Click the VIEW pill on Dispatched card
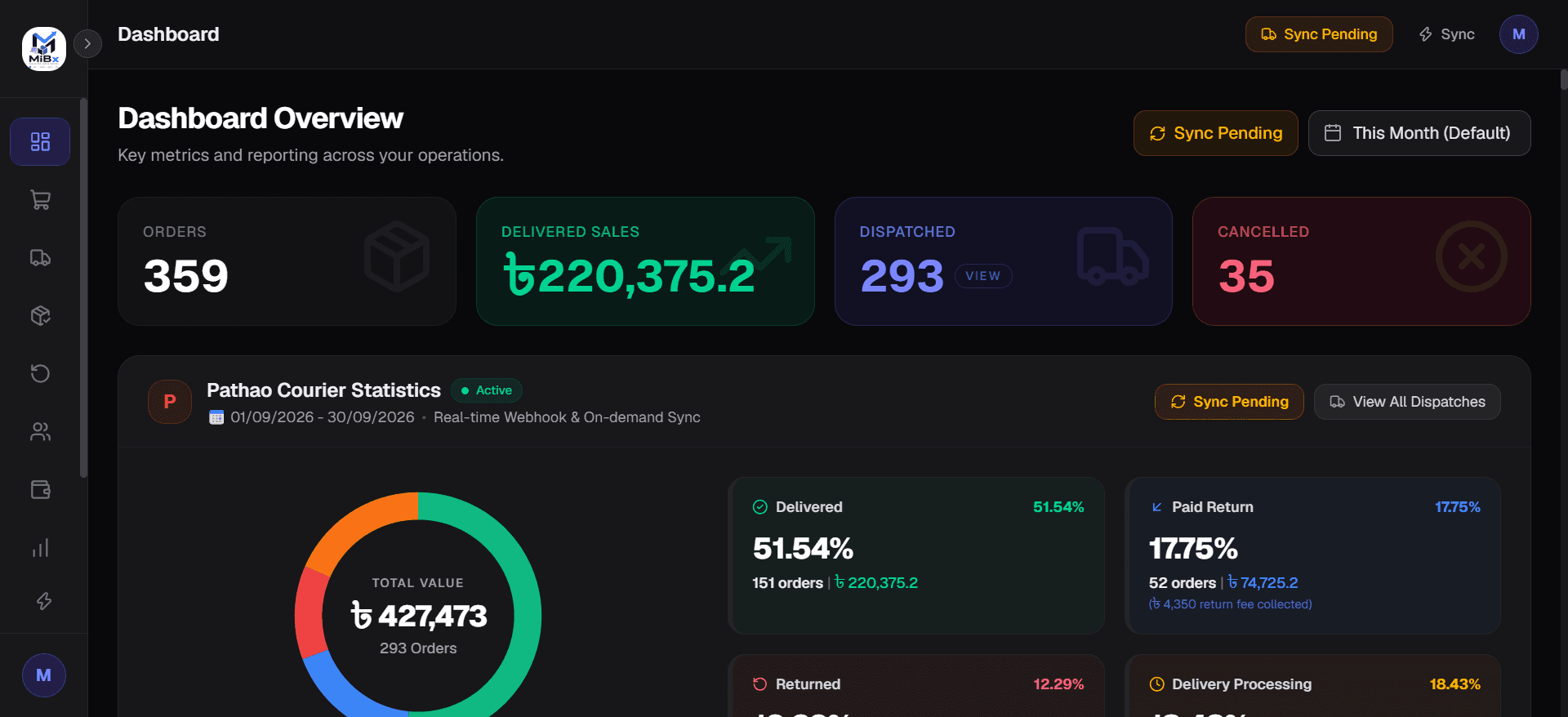 983,276
